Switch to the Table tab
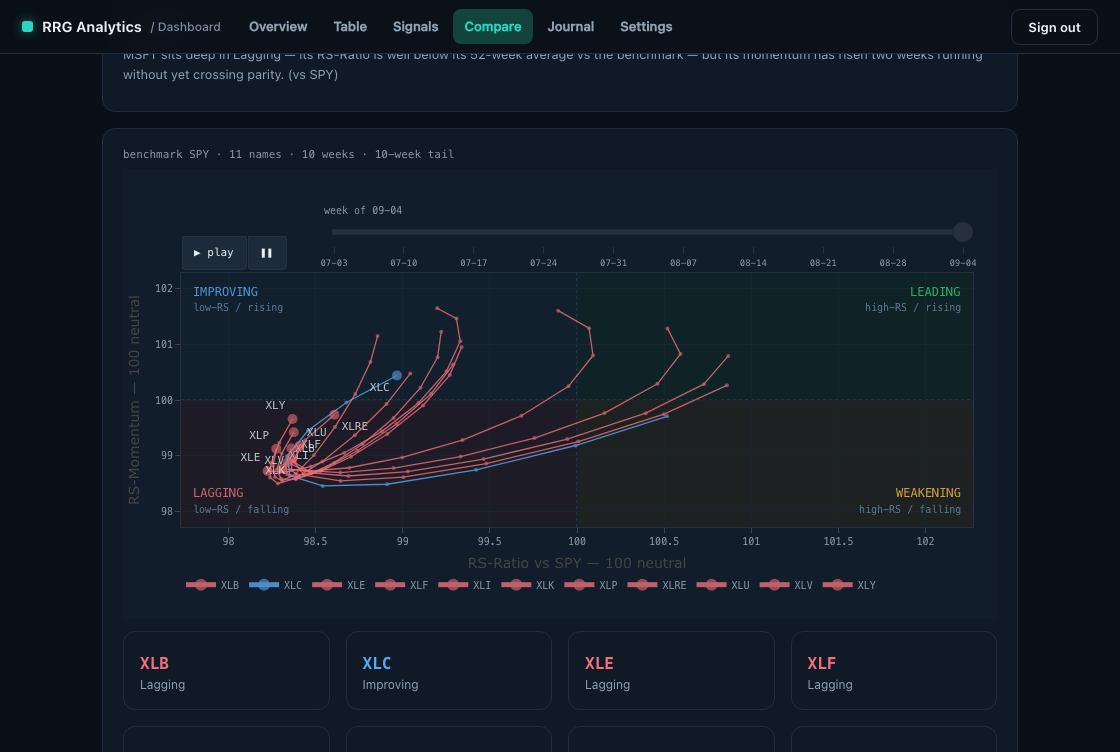This screenshot has height=752, width=1120. 350,26
